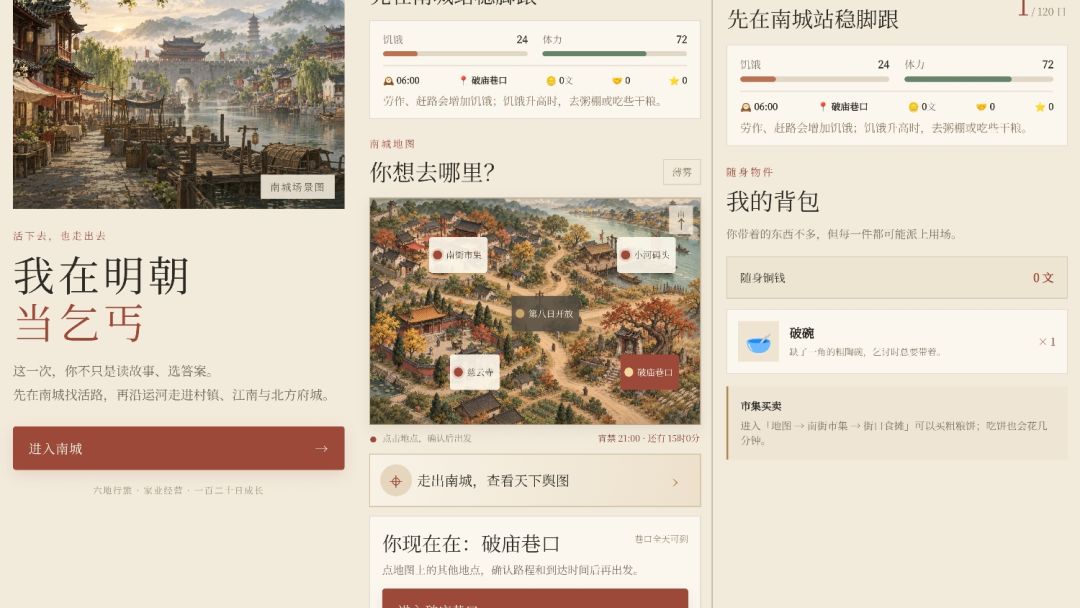Click the 随身物件 section label

coord(749,172)
